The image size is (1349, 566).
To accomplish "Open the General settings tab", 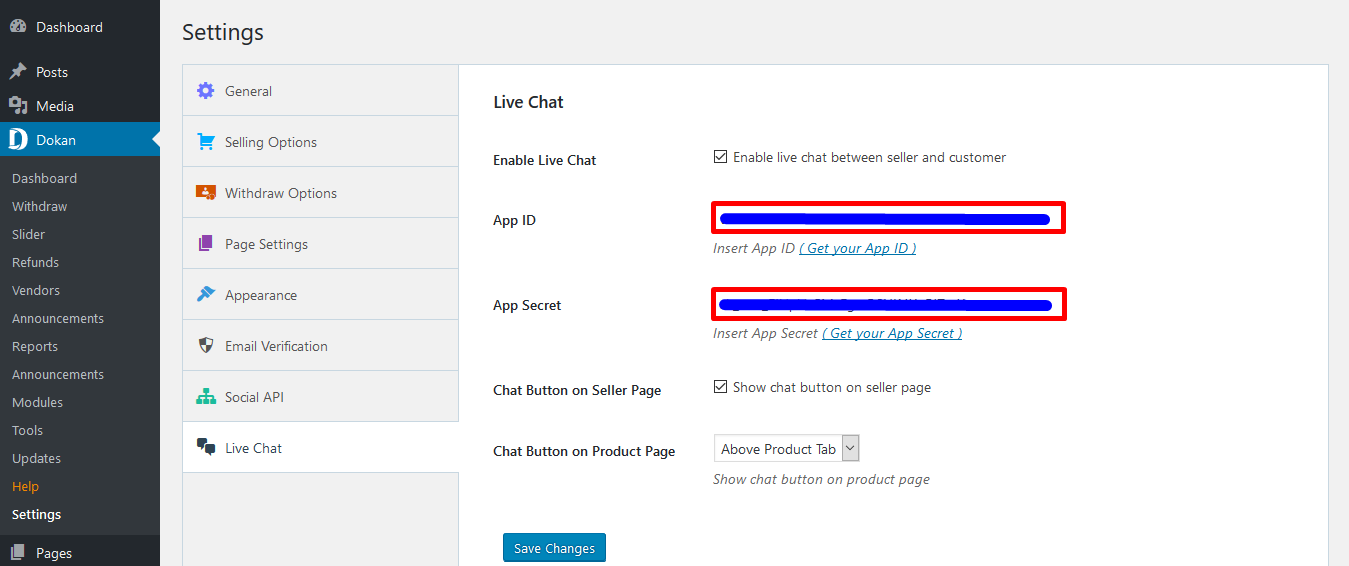I will point(320,91).
